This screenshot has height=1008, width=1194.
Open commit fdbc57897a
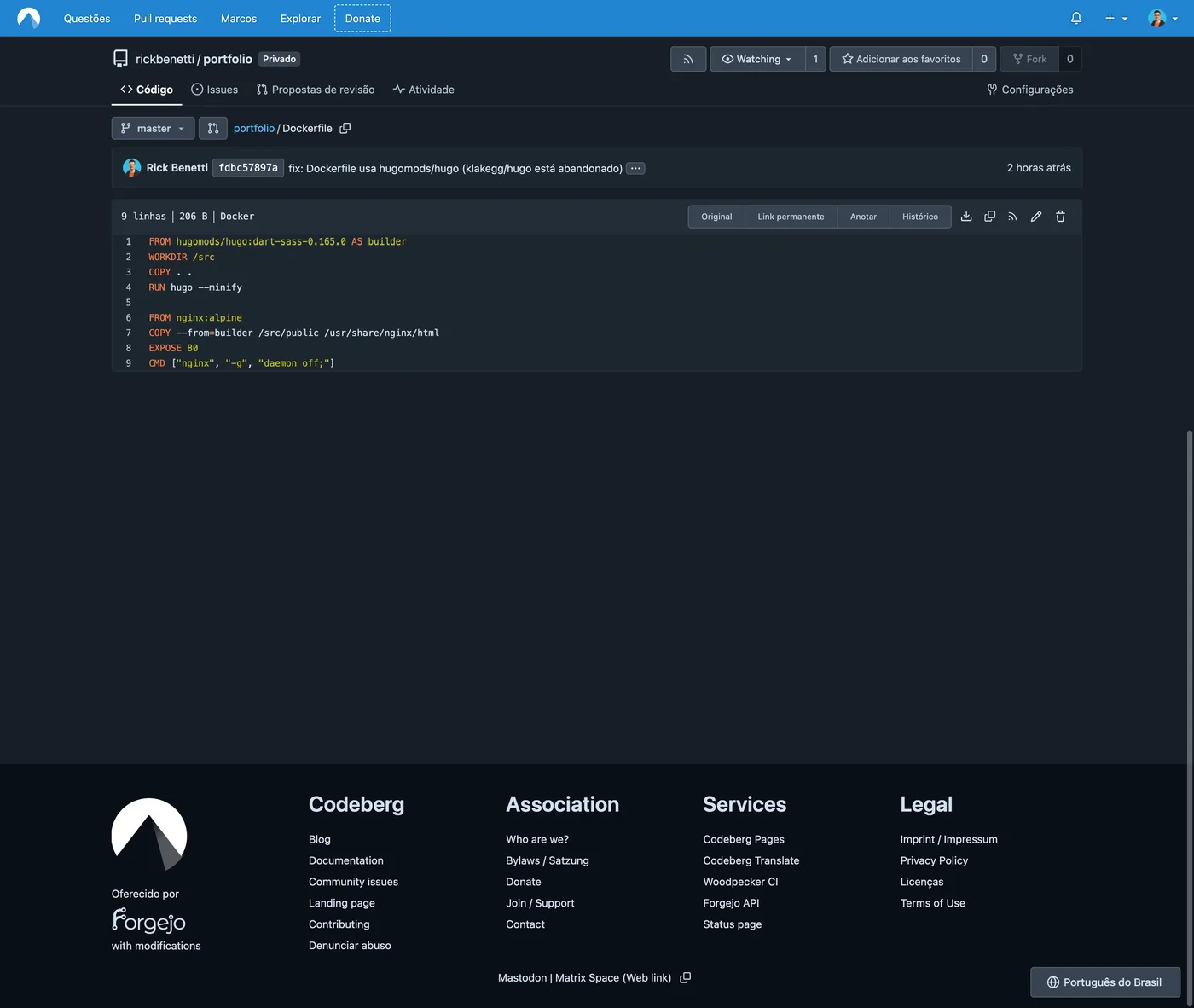pos(248,168)
